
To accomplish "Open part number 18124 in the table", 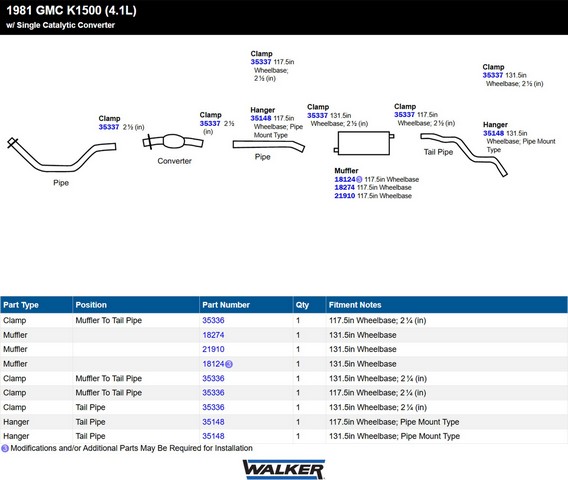I will (213, 364).
